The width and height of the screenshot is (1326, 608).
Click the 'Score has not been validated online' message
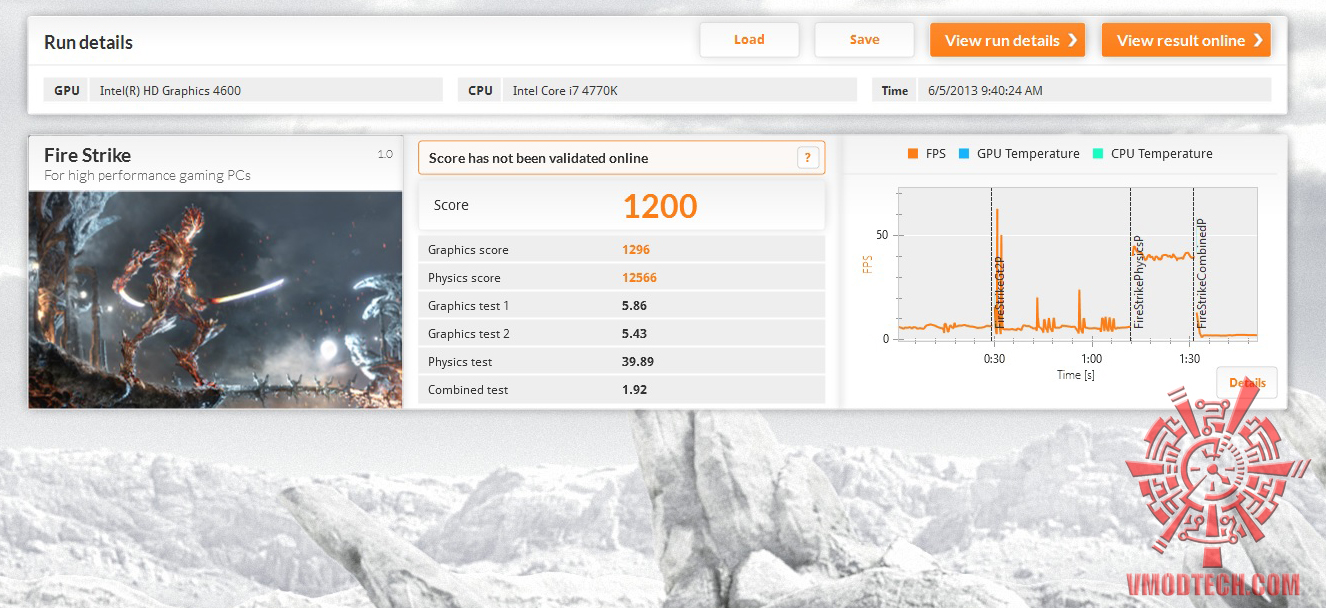[x=538, y=158]
